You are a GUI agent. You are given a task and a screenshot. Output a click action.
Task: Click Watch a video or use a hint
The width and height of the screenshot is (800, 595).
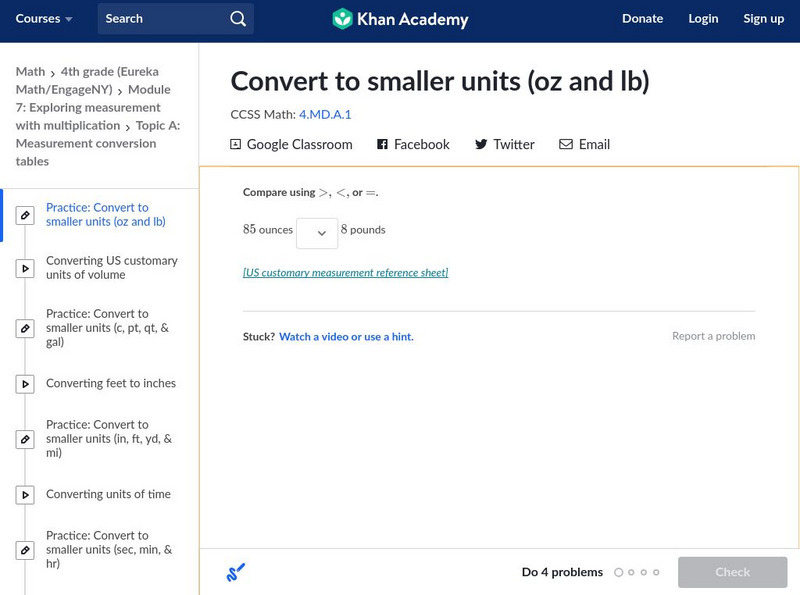pos(346,337)
